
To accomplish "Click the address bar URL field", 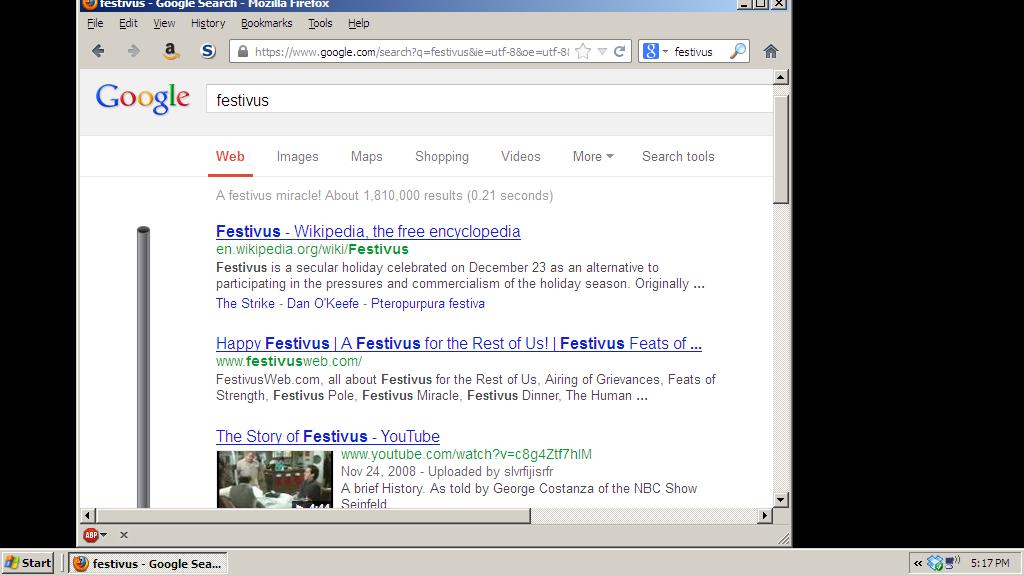I will pyautogui.click(x=411, y=52).
